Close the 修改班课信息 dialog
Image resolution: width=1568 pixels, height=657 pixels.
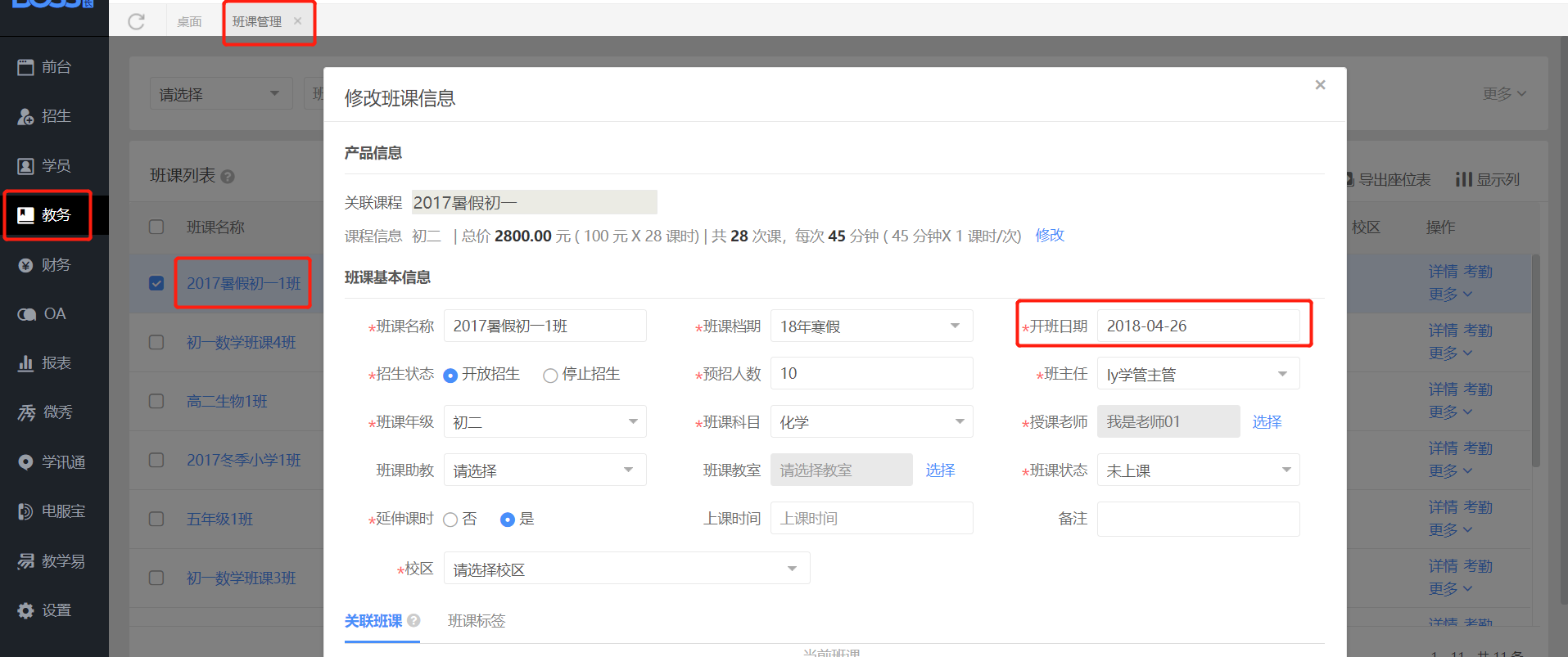(1320, 85)
